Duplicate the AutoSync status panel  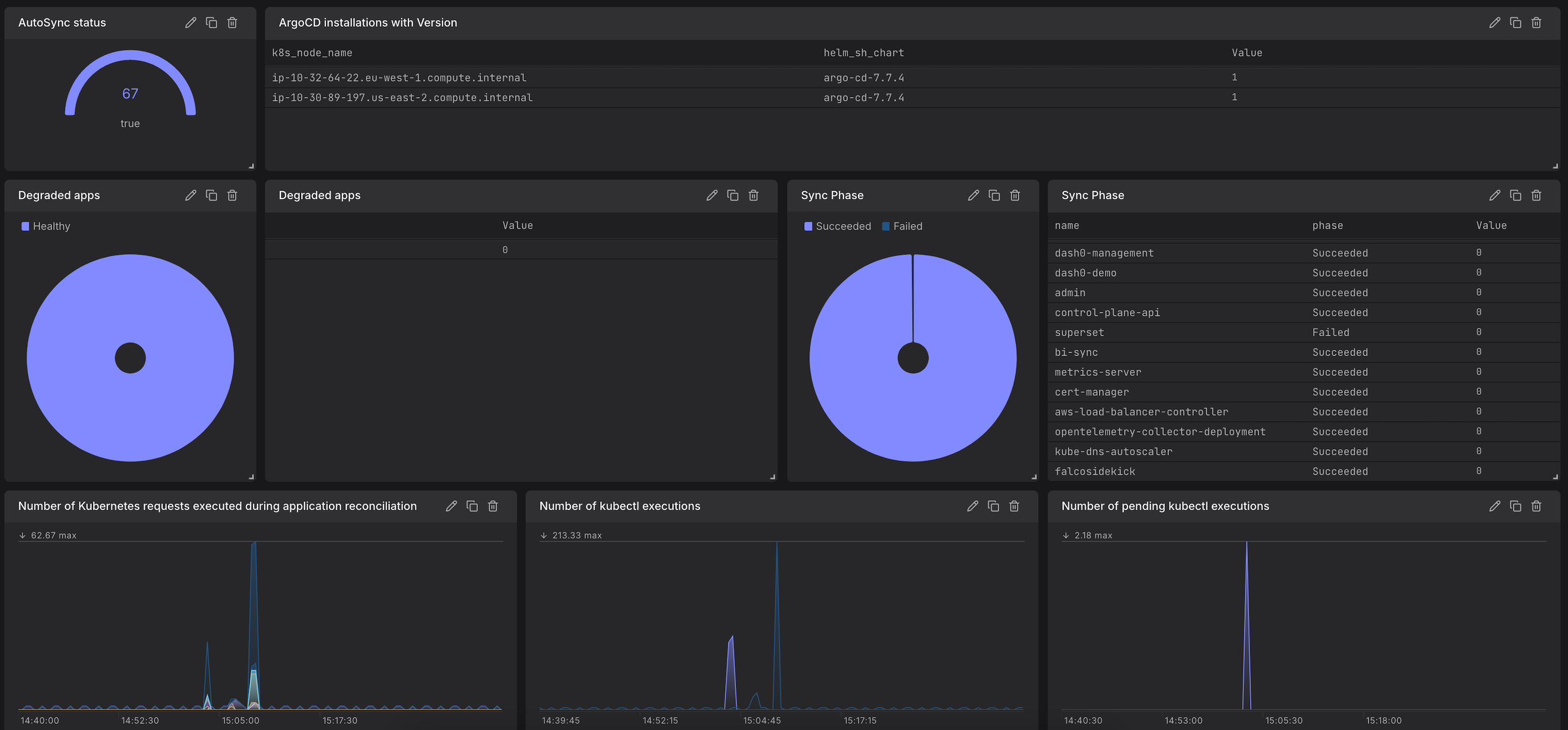[x=211, y=23]
